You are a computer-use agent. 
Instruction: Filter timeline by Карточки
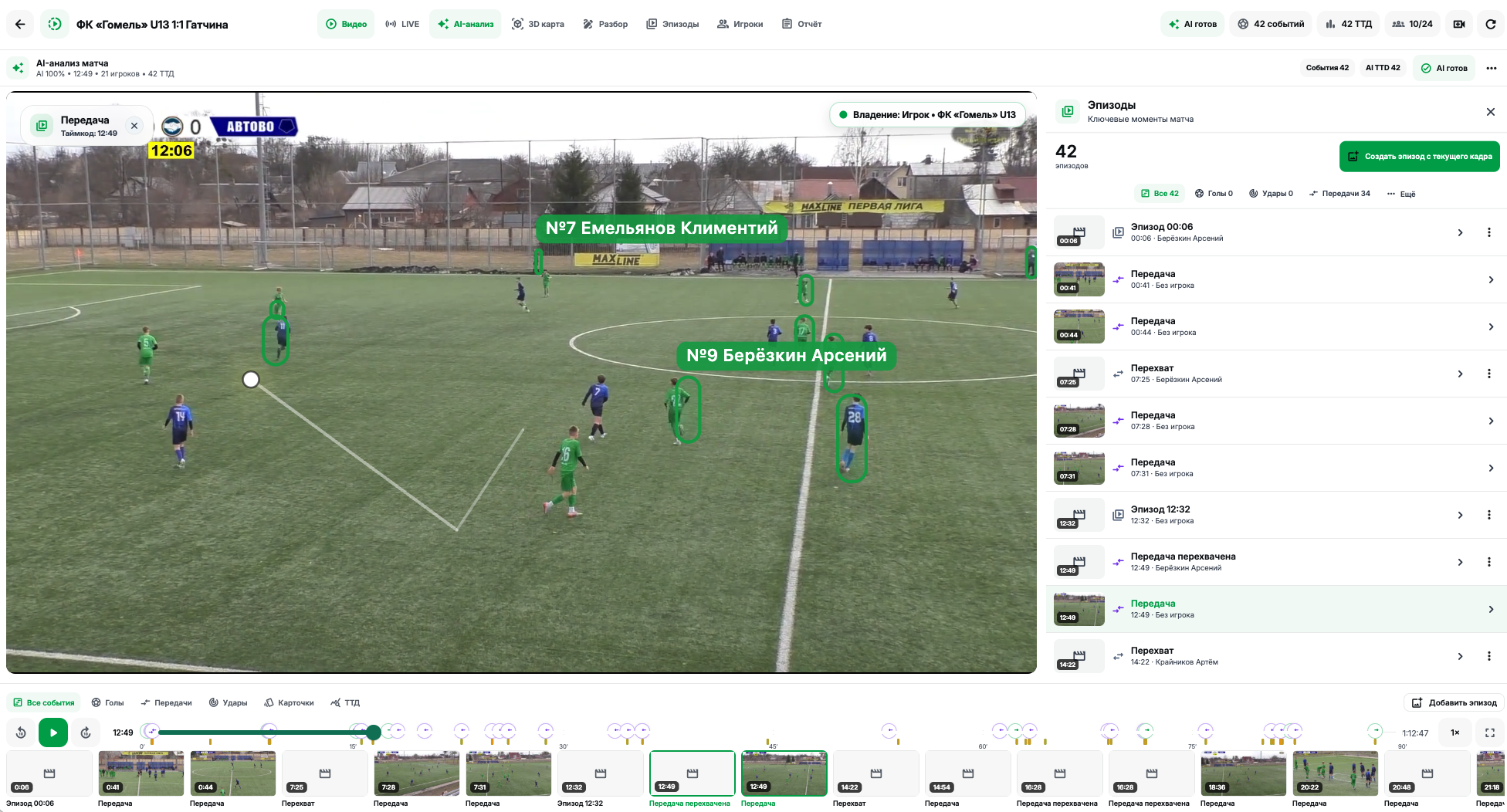point(289,702)
